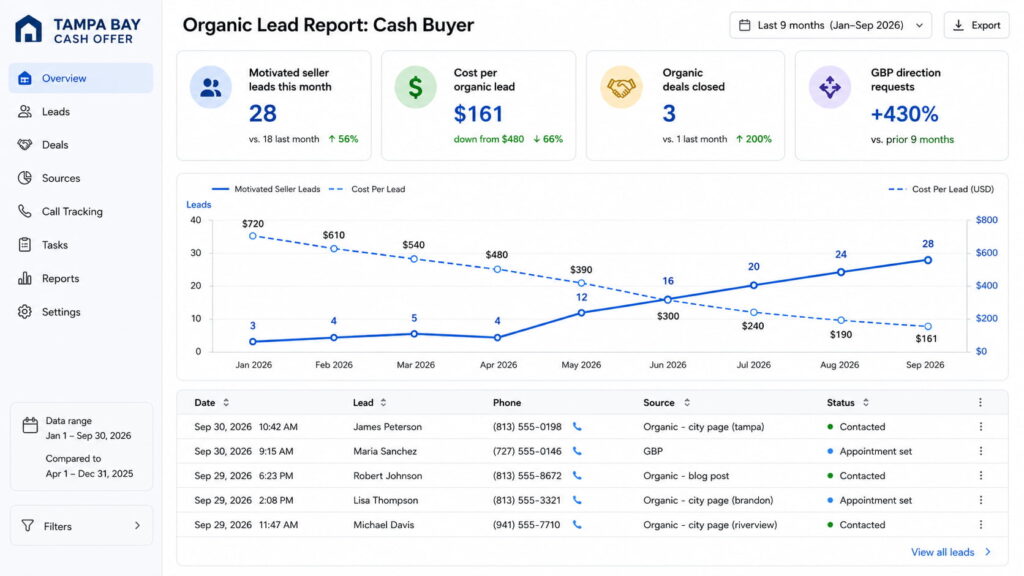The width and height of the screenshot is (1024, 576).
Task: Click Contacted status for Michael Davis
Action: [x=856, y=525]
